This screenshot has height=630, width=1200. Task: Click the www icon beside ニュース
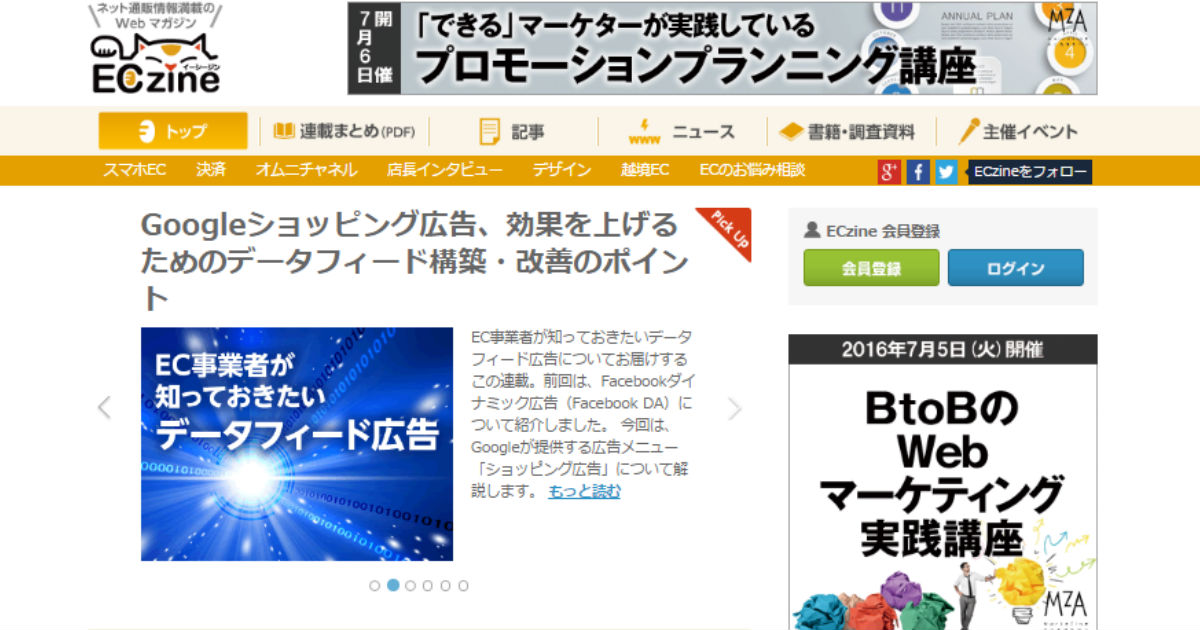coord(644,131)
